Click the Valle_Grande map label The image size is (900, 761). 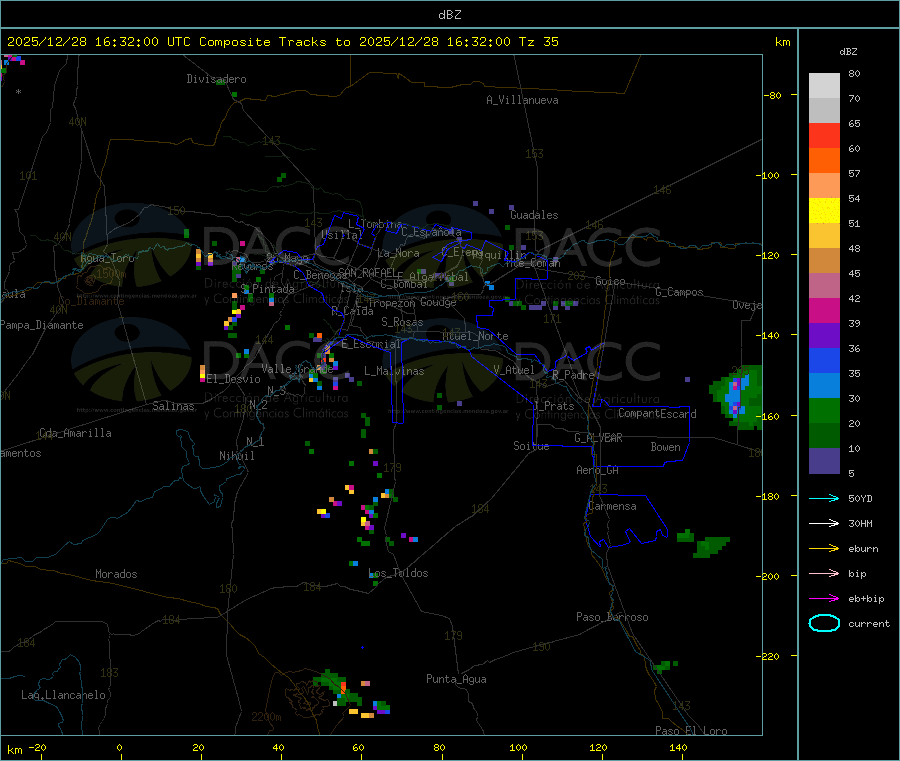[x=297, y=369]
